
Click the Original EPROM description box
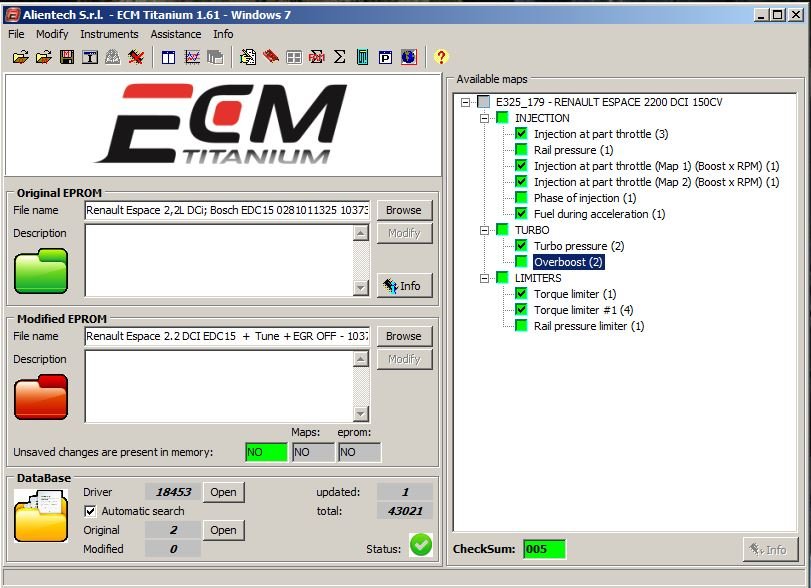pyautogui.click(x=219, y=261)
